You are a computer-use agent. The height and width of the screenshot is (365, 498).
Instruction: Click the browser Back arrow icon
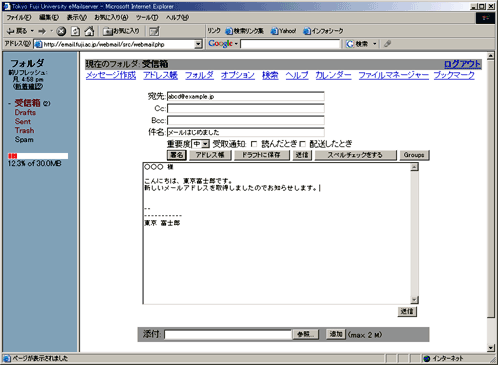click(x=11, y=31)
